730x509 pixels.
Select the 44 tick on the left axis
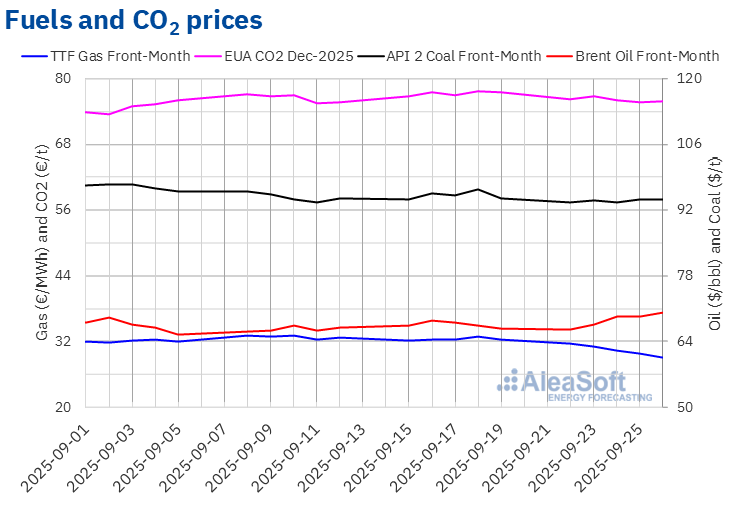tap(62, 276)
